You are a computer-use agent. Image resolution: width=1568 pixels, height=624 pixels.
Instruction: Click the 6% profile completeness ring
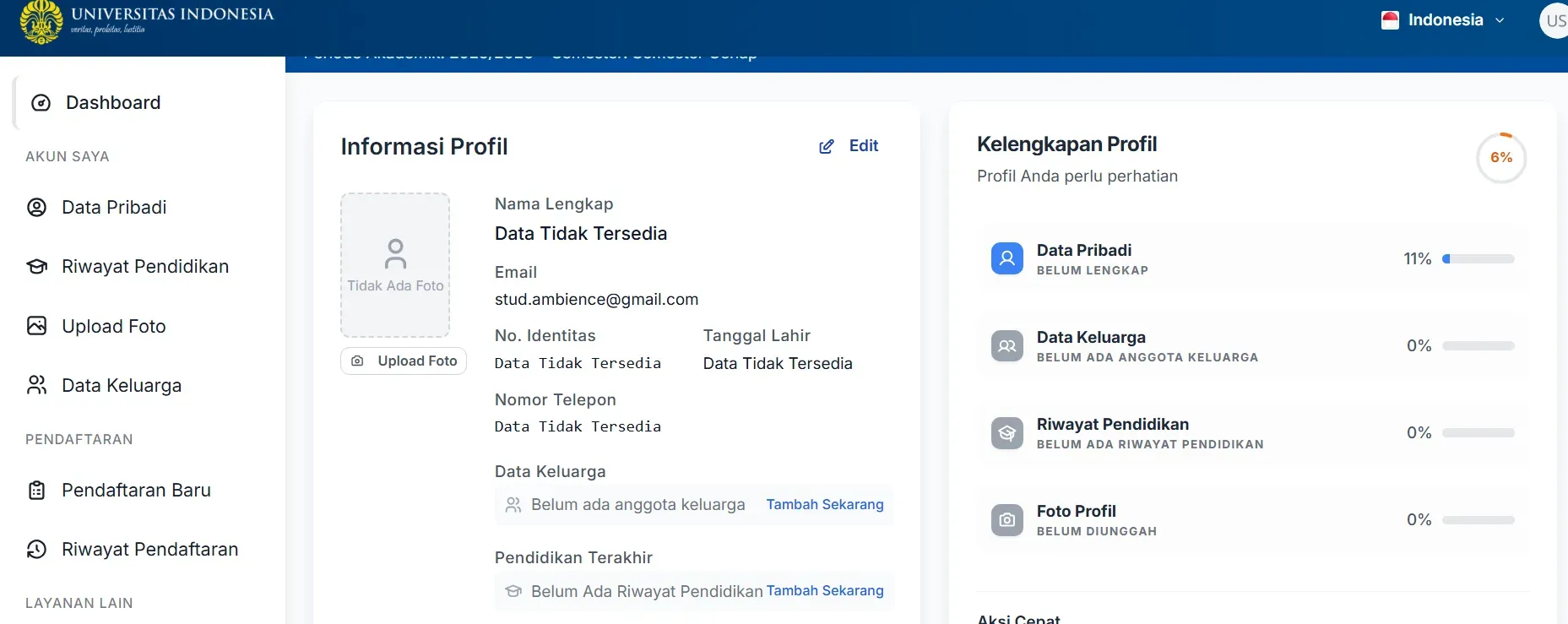pyautogui.click(x=1501, y=158)
